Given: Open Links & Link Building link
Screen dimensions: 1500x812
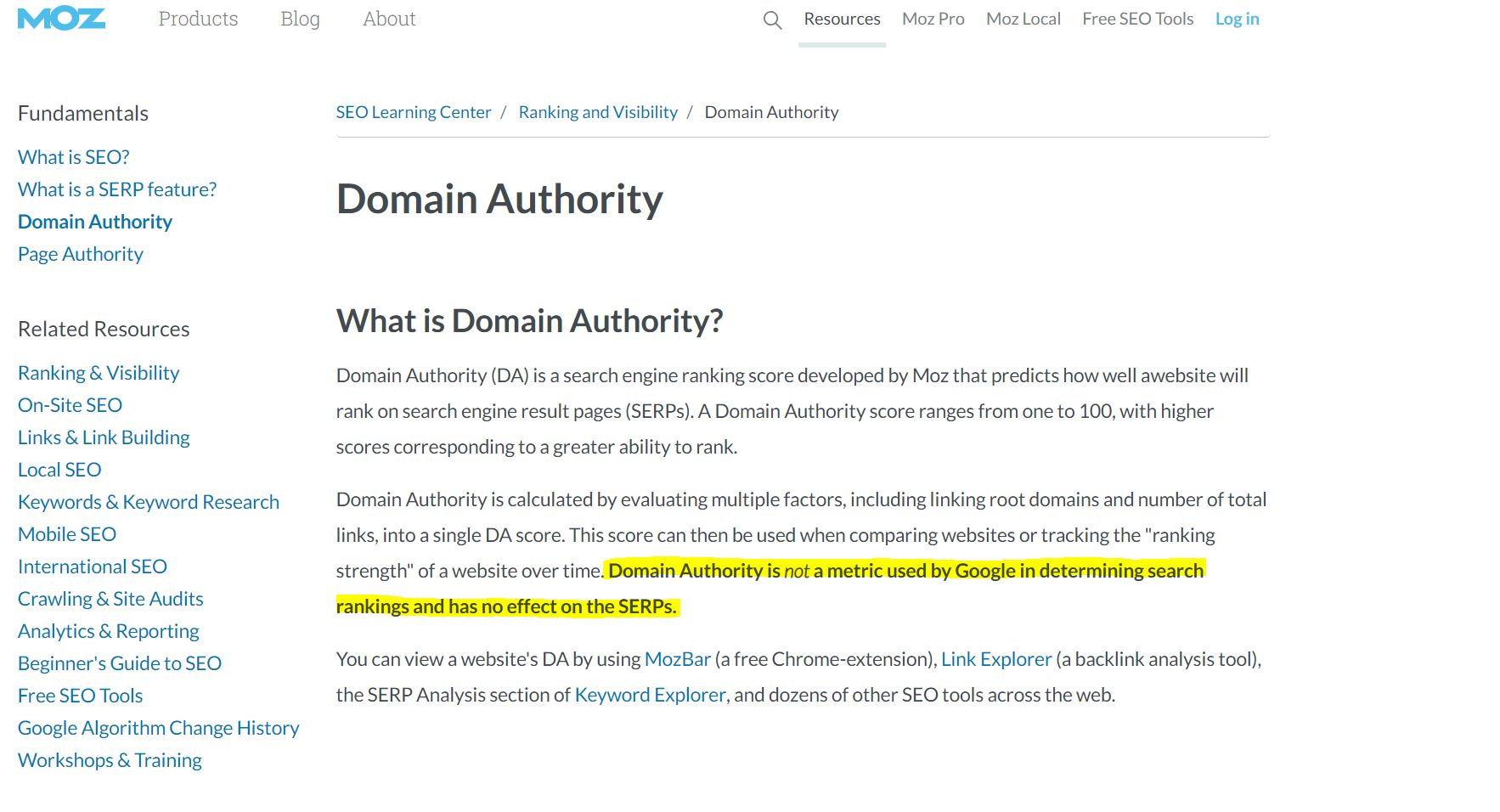Looking at the screenshot, I should click(104, 437).
